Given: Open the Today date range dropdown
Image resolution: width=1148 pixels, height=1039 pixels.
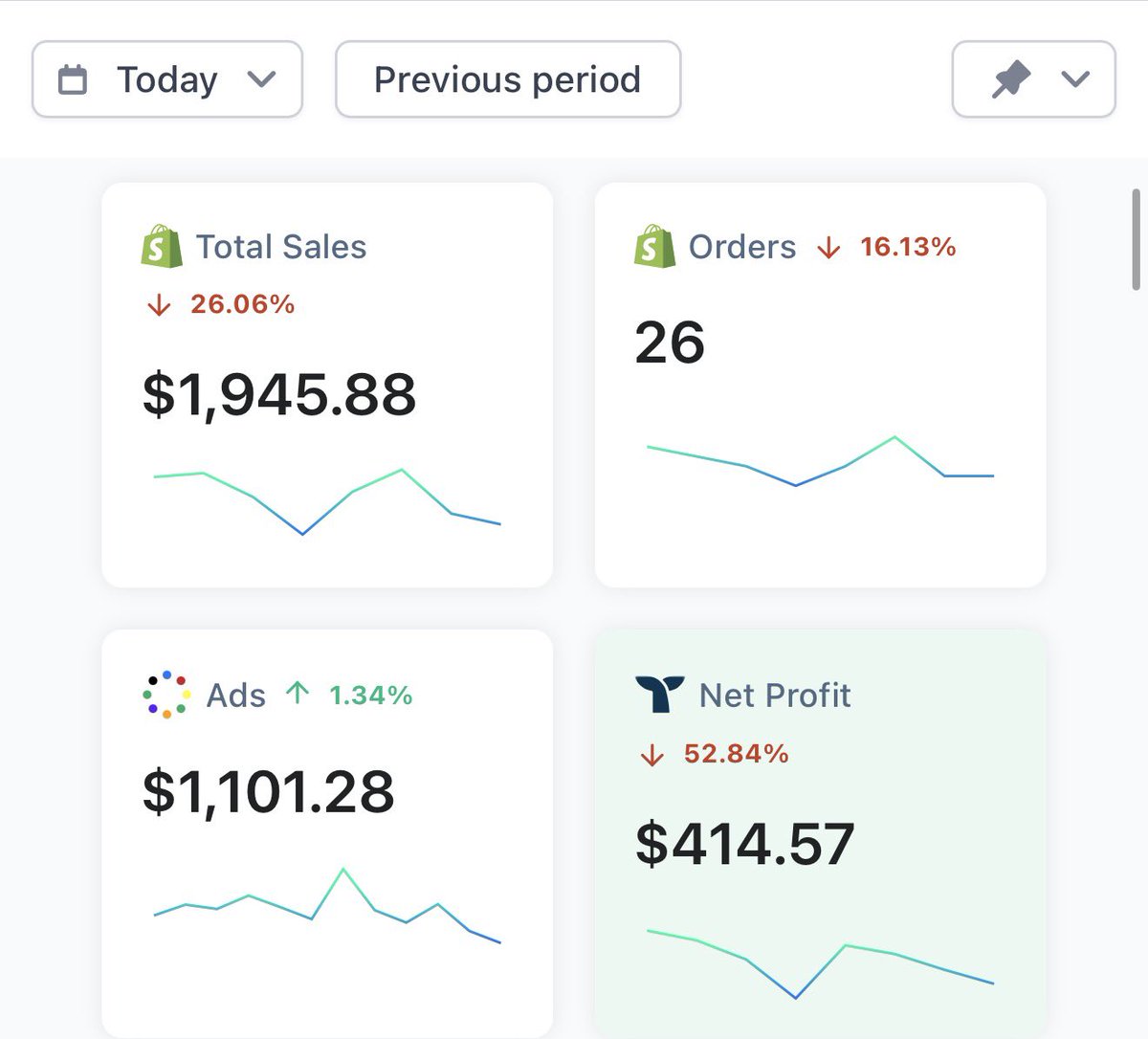Looking at the screenshot, I should point(167,79).
